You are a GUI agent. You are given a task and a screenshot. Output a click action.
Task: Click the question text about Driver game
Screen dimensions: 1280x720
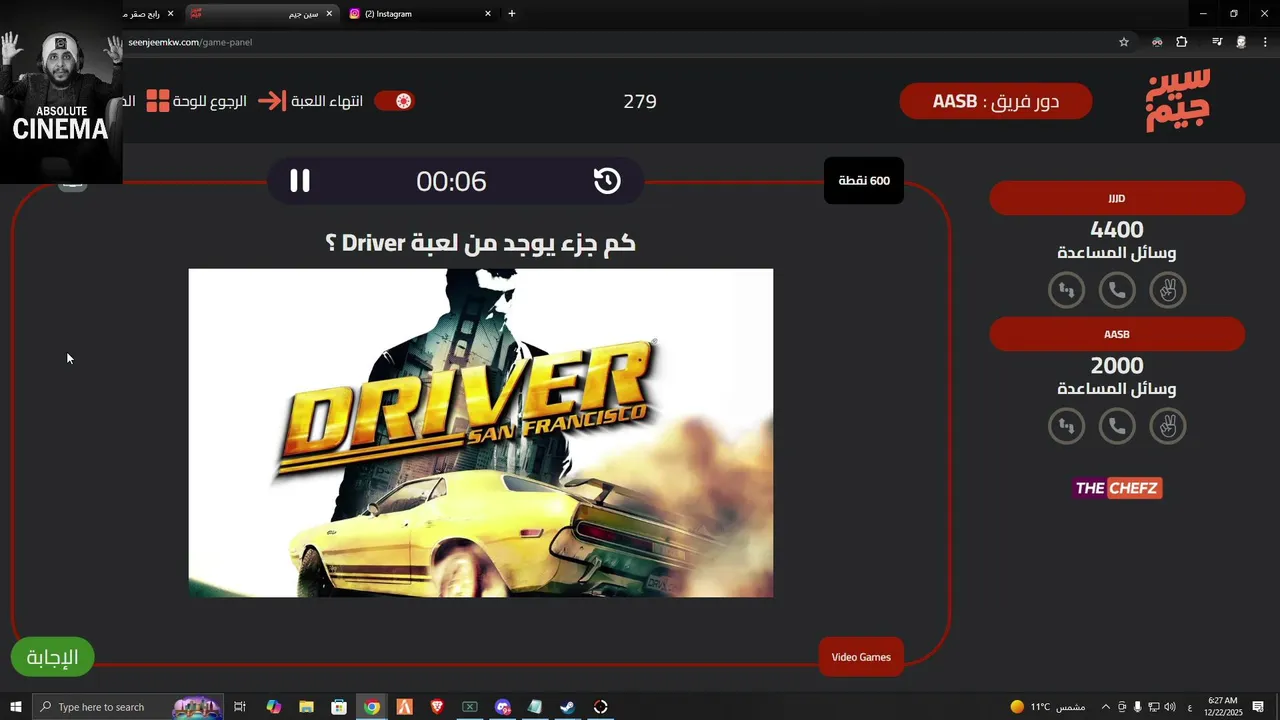pos(481,243)
